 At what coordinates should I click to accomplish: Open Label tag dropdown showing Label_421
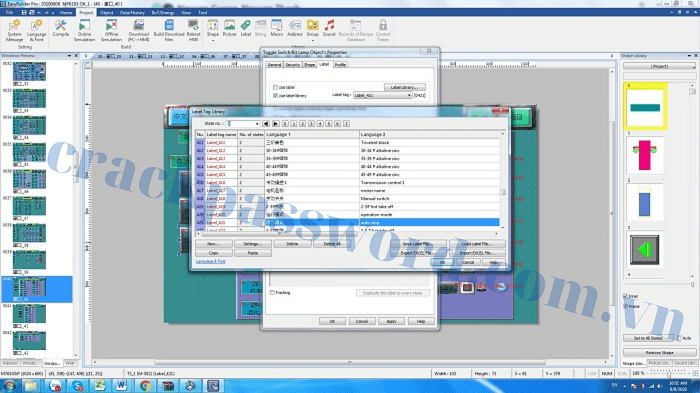[x=382, y=96]
